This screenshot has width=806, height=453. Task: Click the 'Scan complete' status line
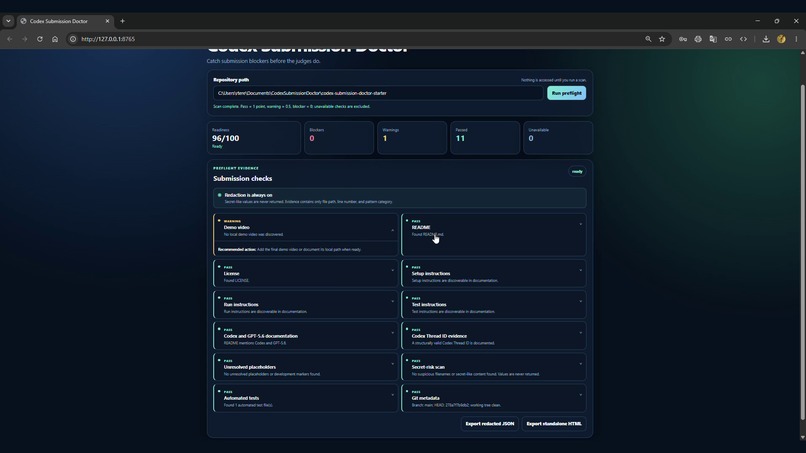(291, 106)
